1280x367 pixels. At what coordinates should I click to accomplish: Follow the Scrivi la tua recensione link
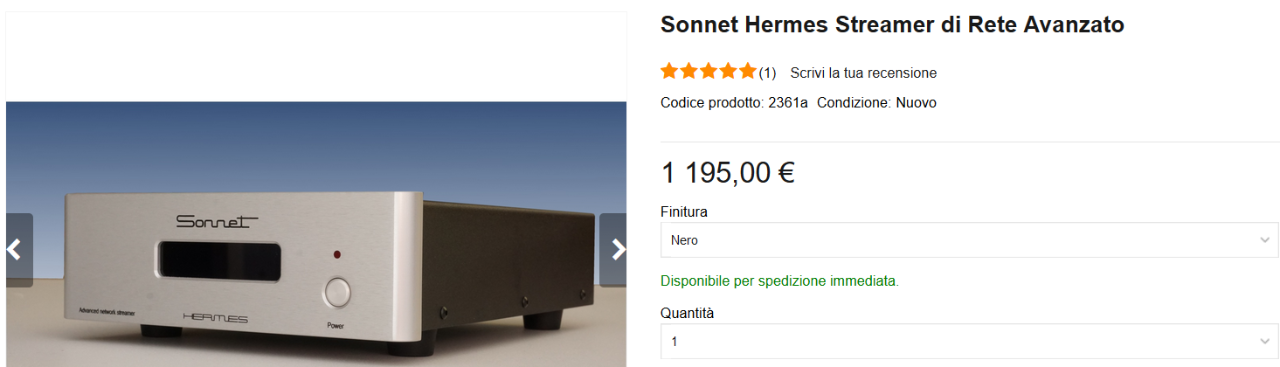(x=863, y=73)
